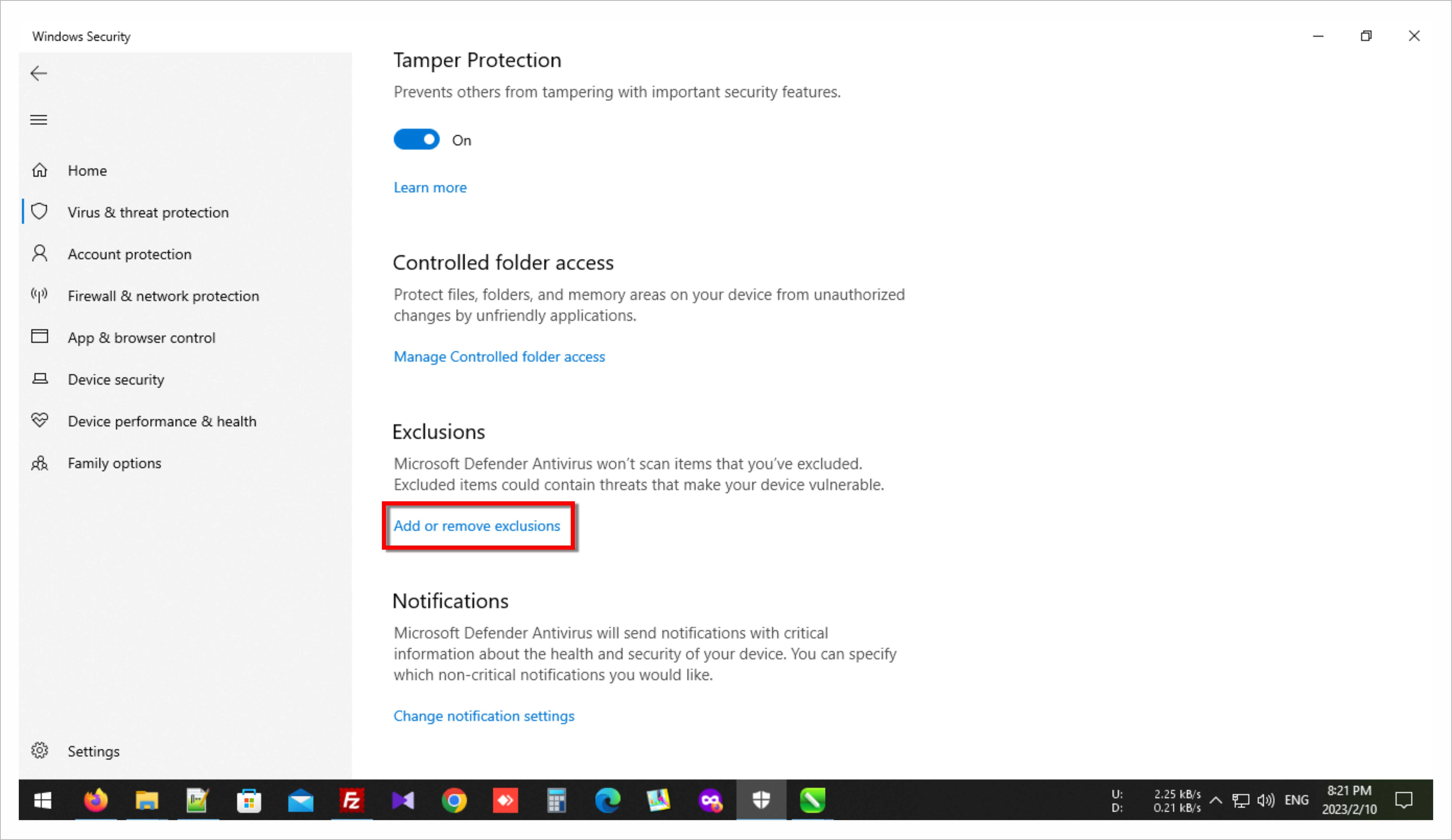Open the hamburger navigation menu
Image resolution: width=1452 pixels, height=840 pixels.
(39, 120)
